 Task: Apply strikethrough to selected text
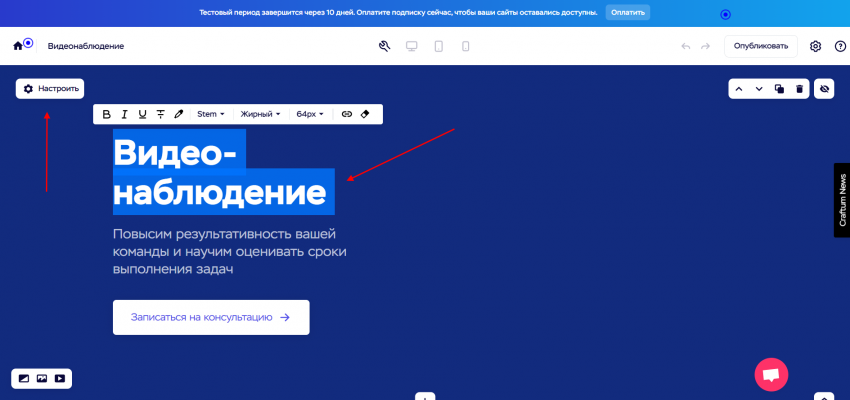coord(161,114)
